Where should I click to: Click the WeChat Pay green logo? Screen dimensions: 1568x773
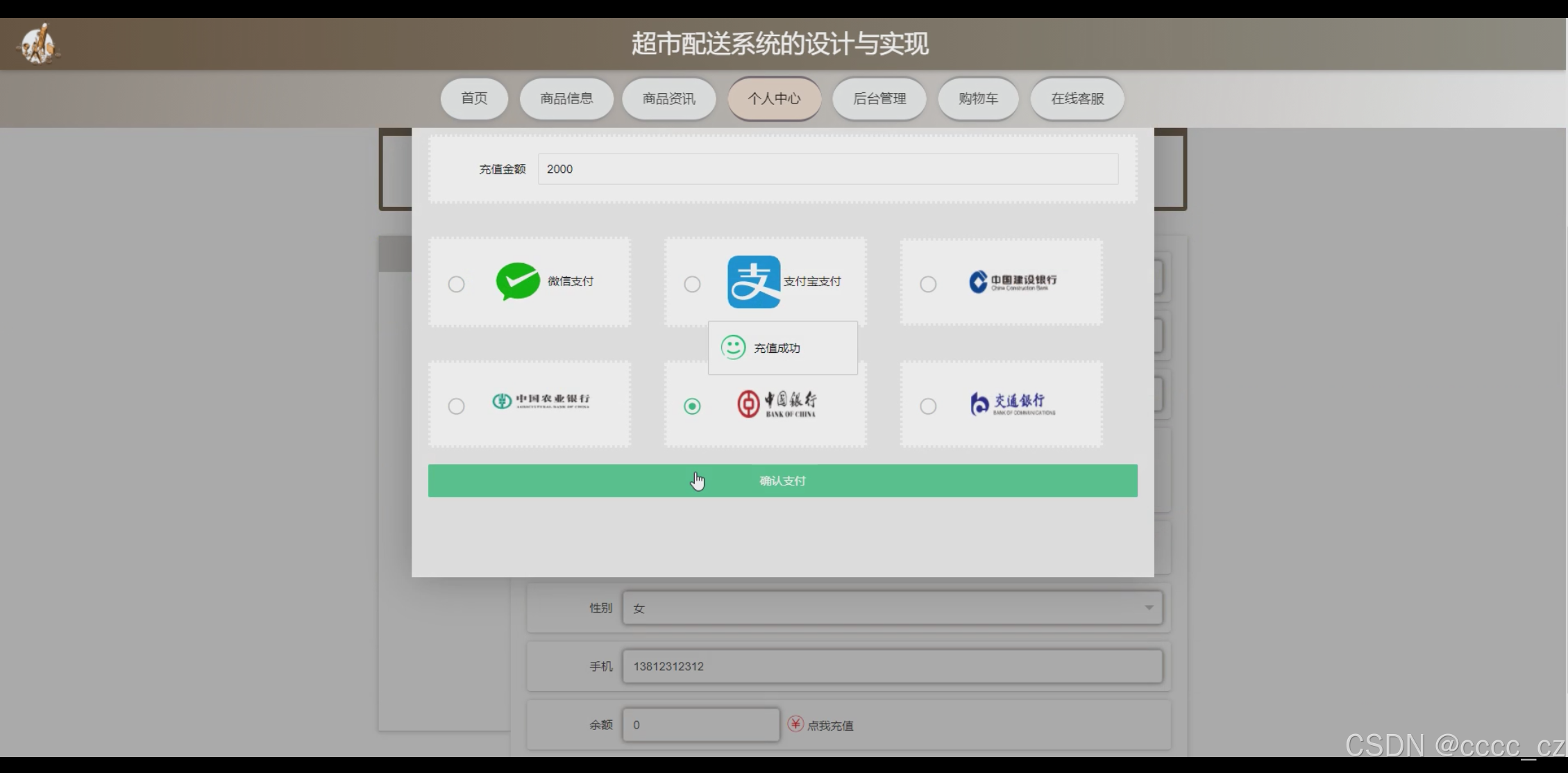pyautogui.click(x=518, y=281)
